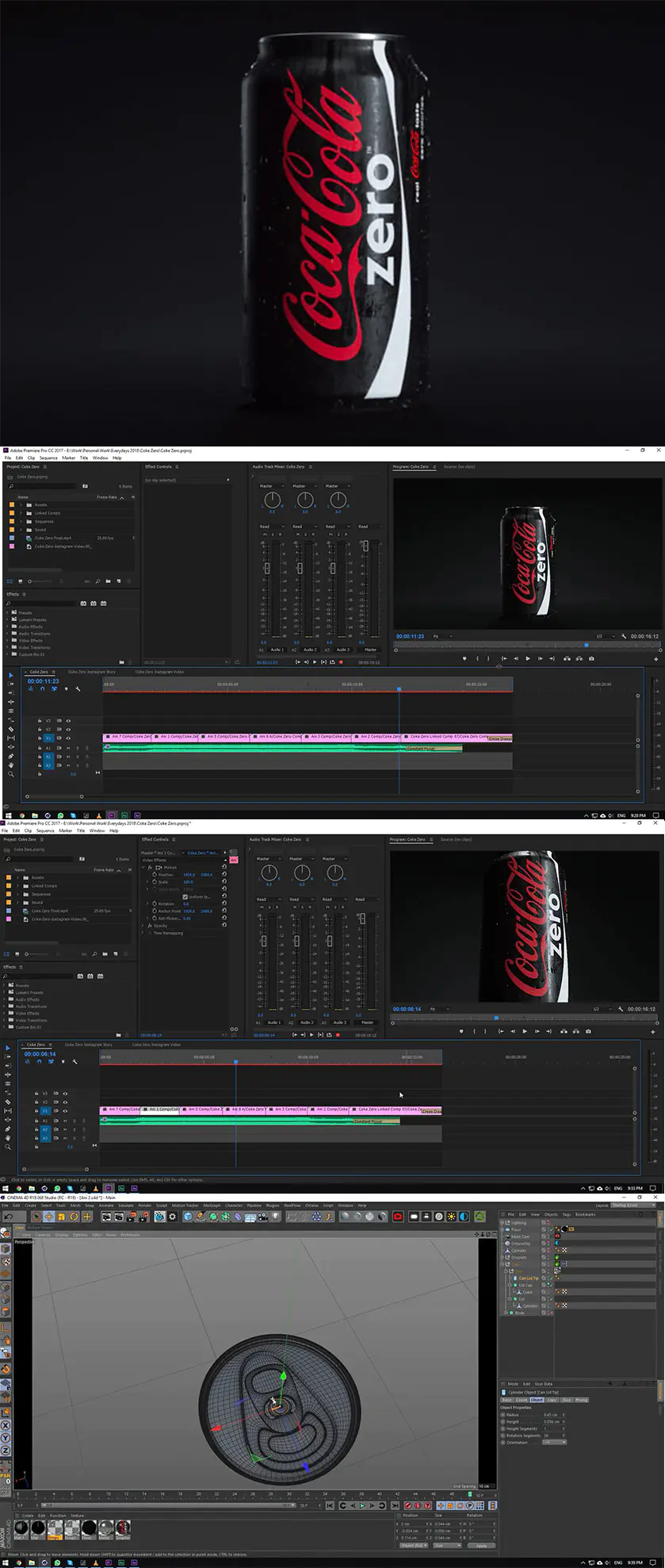Screen dimensions: 665x1568
Task: Click the Master fader in the 00:00:06:14 Premiere mixer
Action: point(362,918)
